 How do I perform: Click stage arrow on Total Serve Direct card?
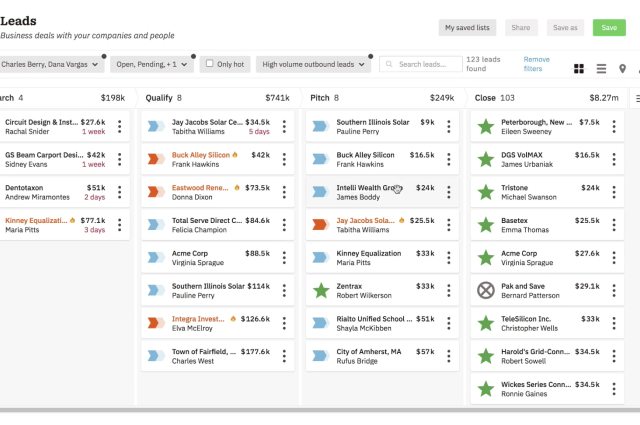pyautogui.click(x=156, y=225)
